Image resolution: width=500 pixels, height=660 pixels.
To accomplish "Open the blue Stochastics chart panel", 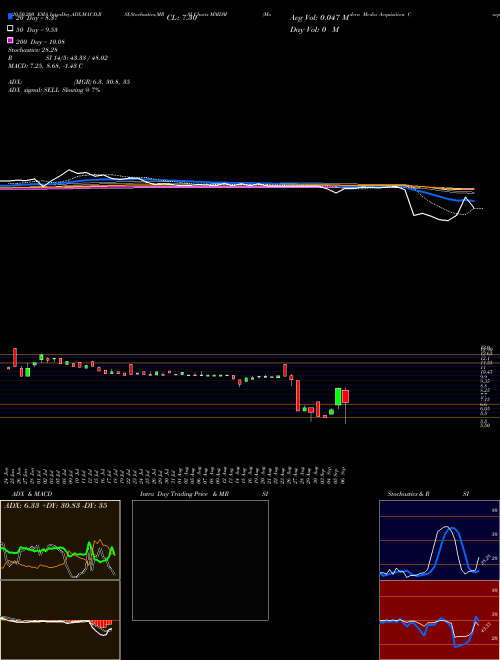I will coord(439,540).
